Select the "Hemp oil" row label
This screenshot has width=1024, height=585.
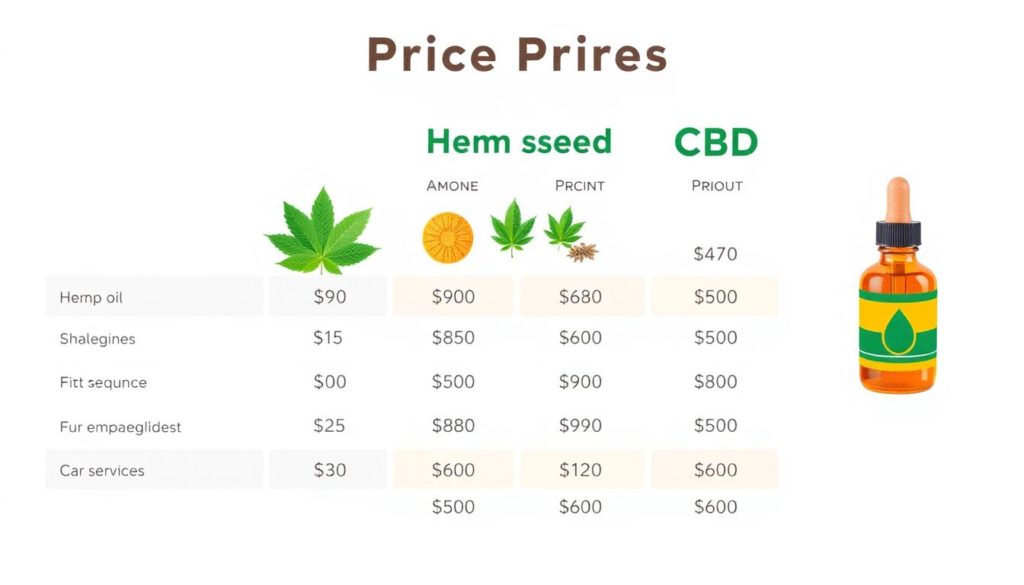coord(91,298)
